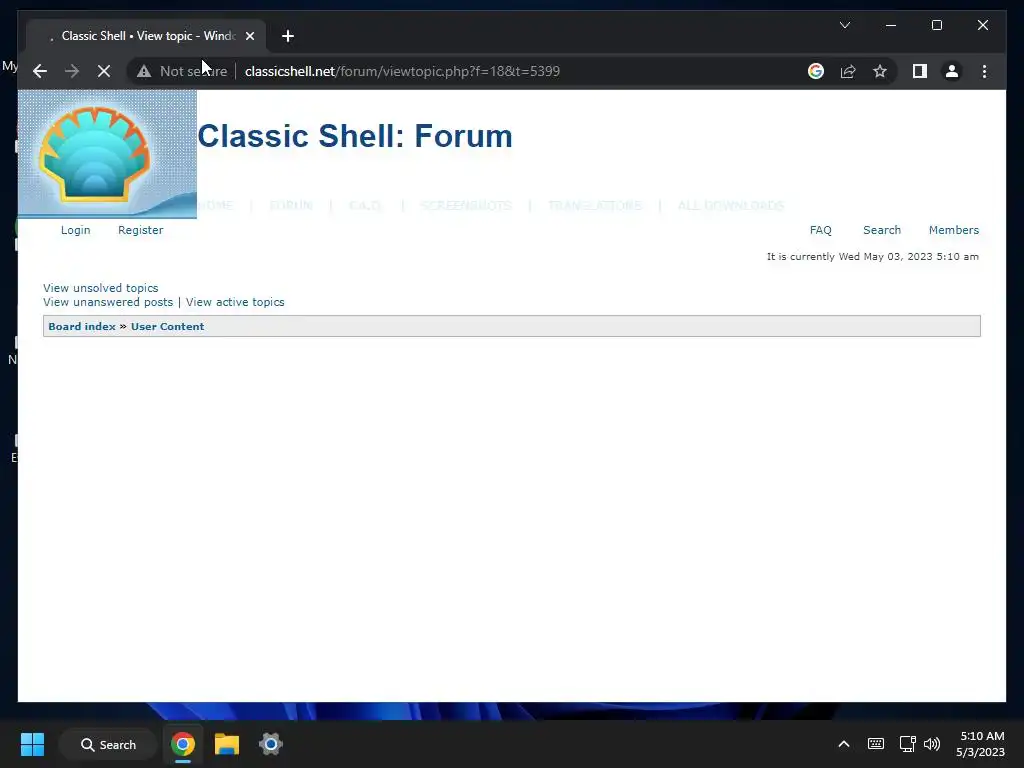The height and width of the screenshot is (768, 1024).
Task: Share this page icon
Action: click(848, 71)
